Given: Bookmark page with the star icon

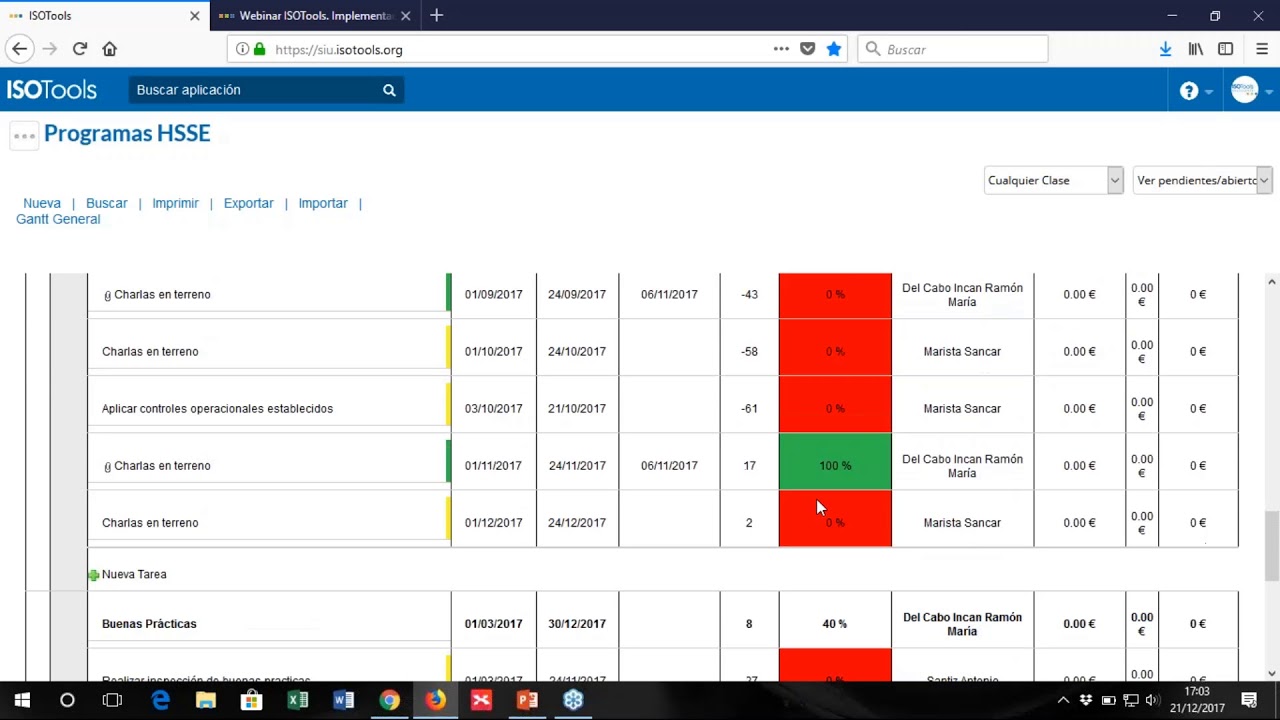Looking at the screenshot, I should click(x=834, y=49).
